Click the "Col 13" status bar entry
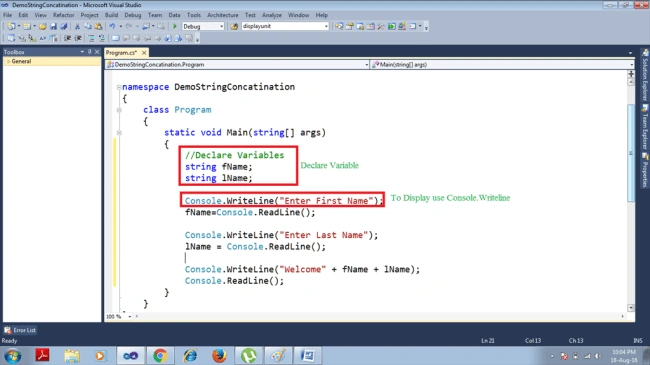 533,341
